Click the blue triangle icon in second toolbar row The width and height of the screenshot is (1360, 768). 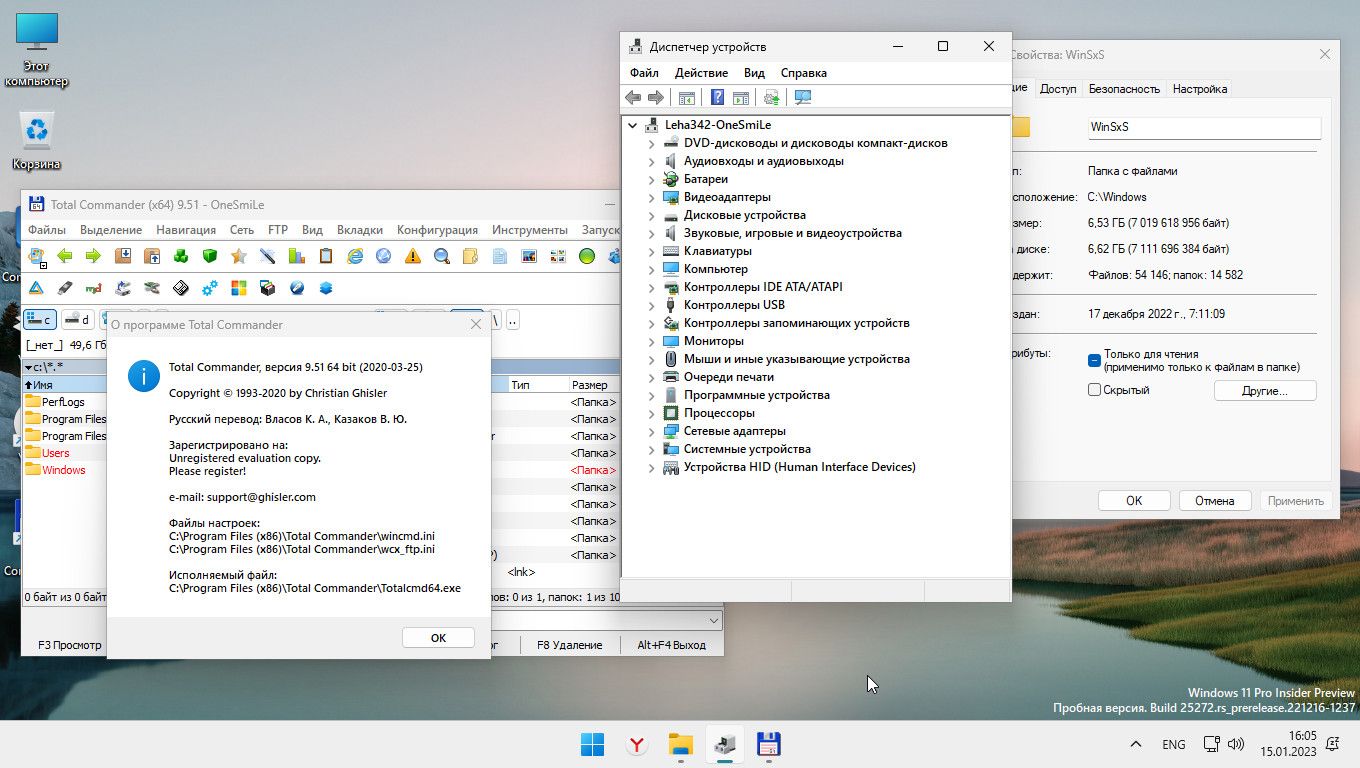coord(36,288)
